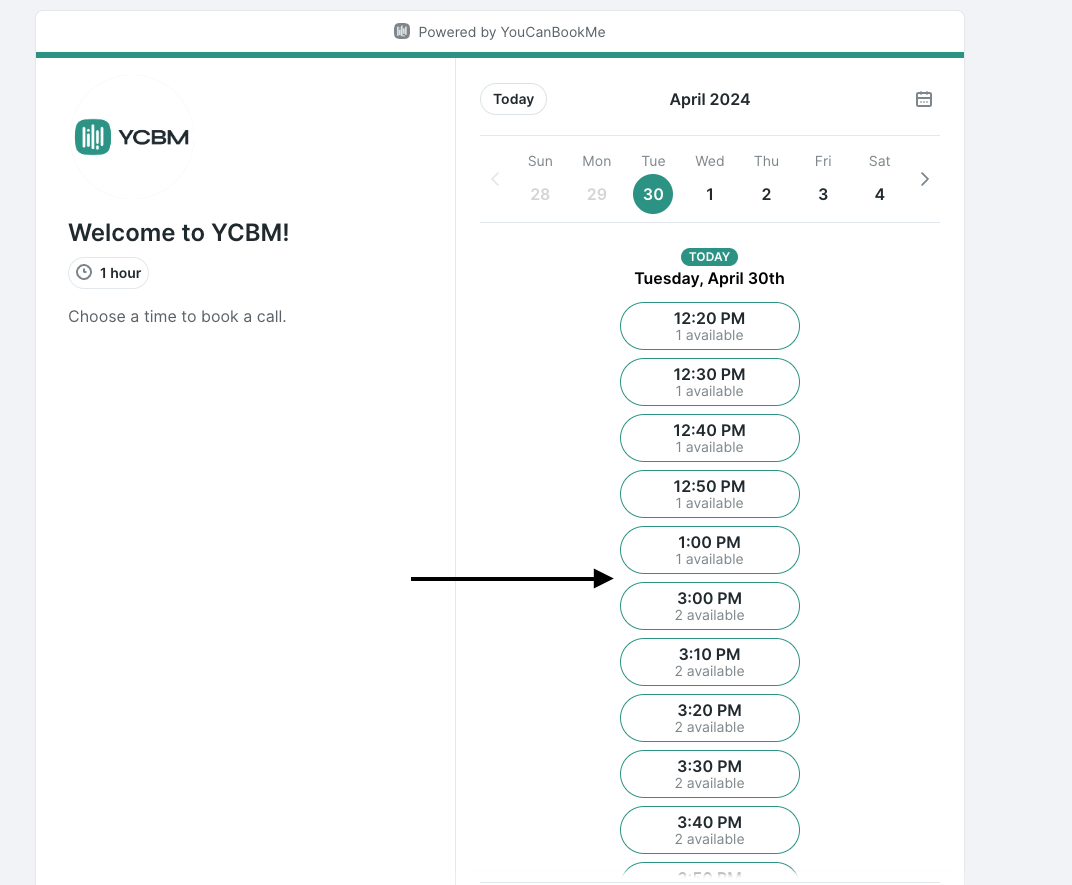Choose the 12:30 PM time slot

click(x=710, y=382)
